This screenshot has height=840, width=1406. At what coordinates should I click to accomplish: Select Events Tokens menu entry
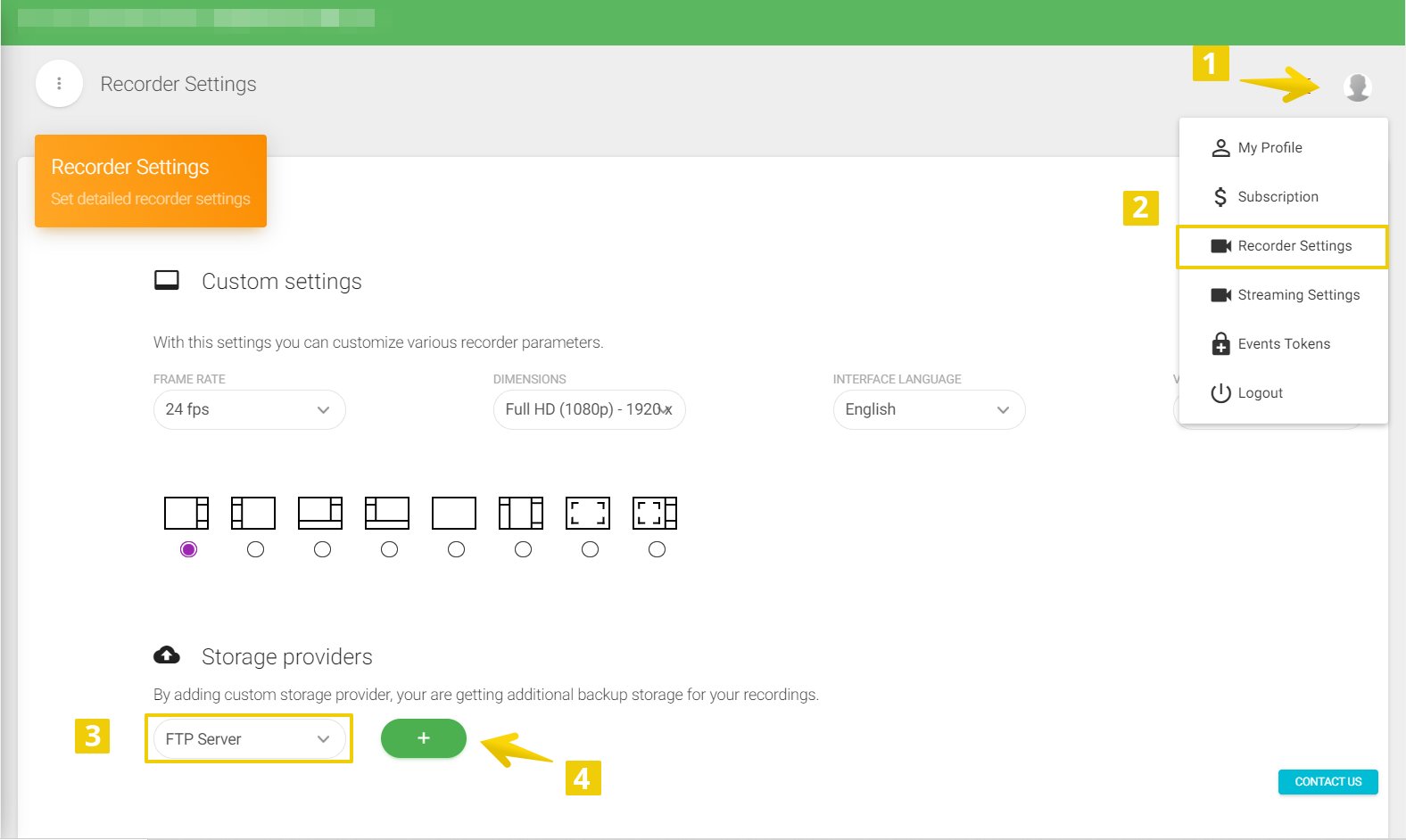pos(1283,344)
